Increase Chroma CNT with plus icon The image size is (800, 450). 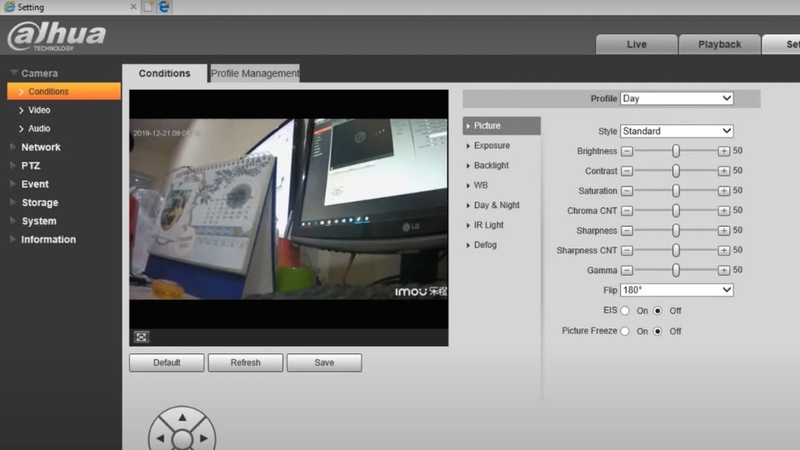pyautogui.click(x=723, y=211)
